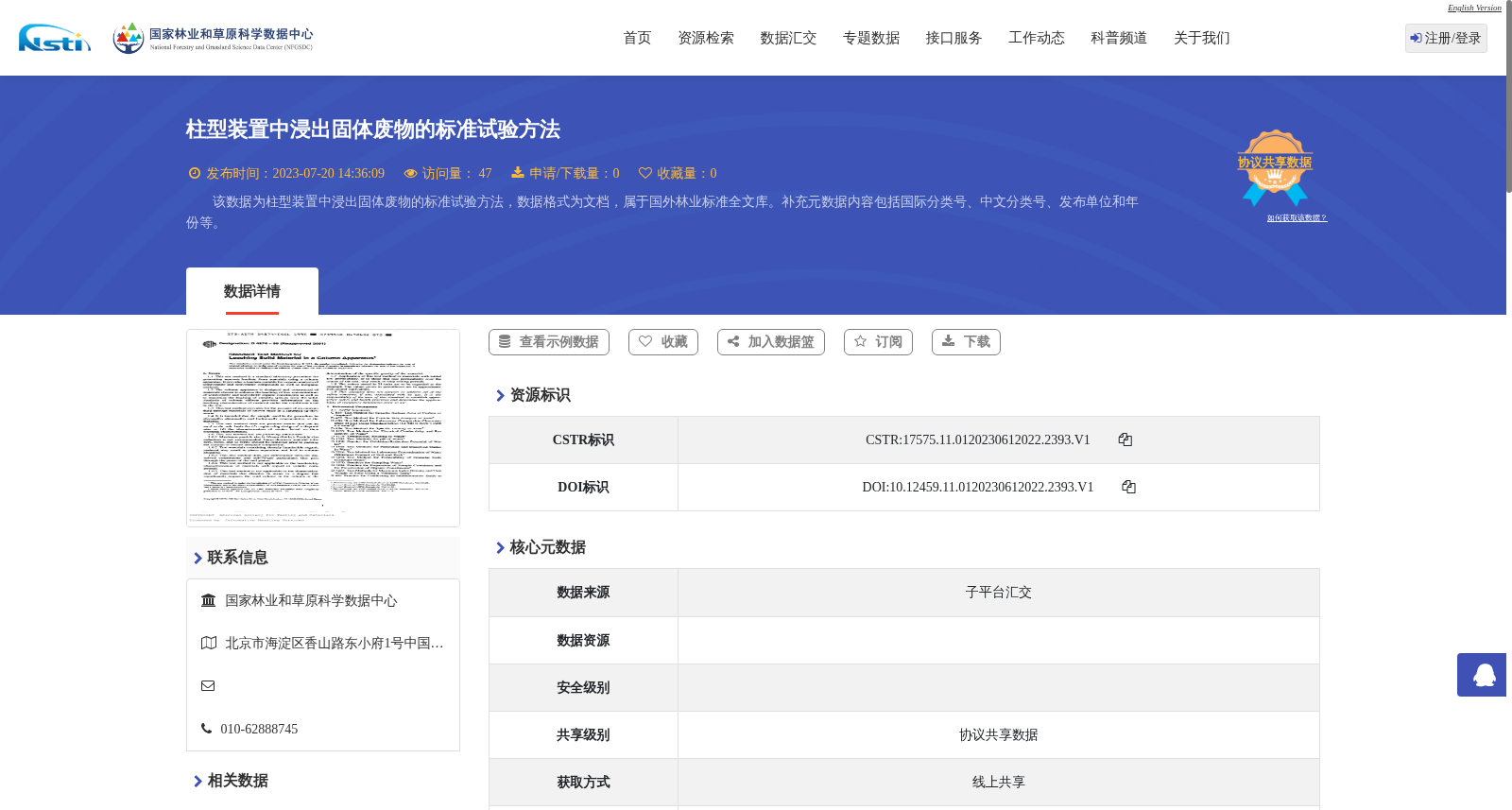Click 加入数据篮 button
The image size is (1512, 810).
click(771, 342)
